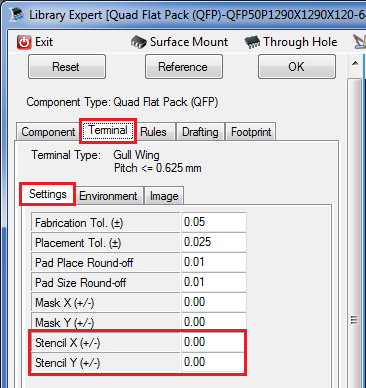Show the Image sub-tab
366x388 pixels.
[x=164, y=196]
